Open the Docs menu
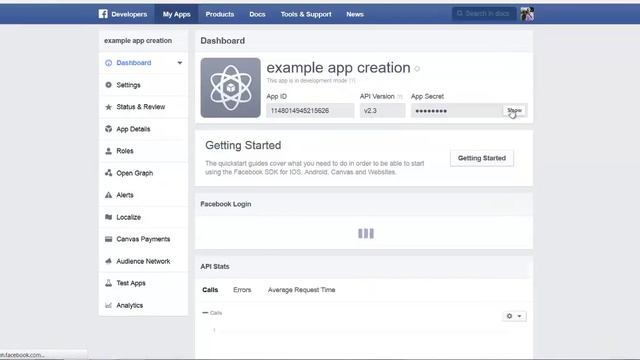640x360 pixels. pos(257,14)
